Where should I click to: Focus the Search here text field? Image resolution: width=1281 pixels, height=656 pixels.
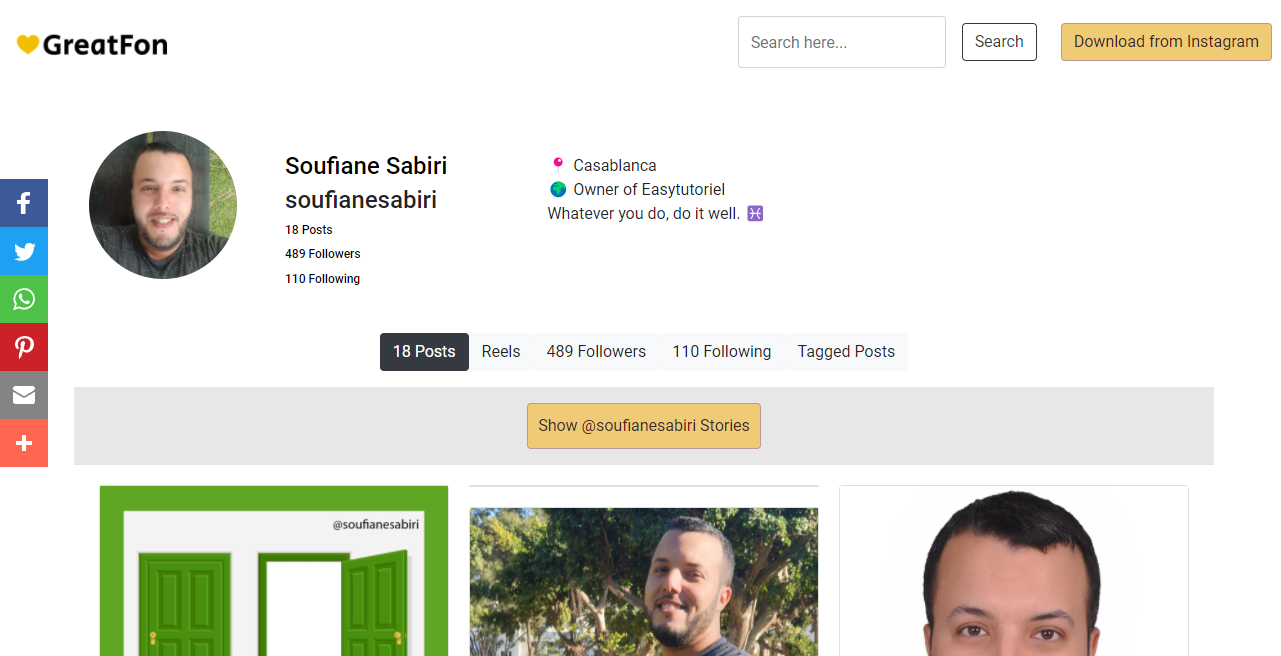[842, 42]
